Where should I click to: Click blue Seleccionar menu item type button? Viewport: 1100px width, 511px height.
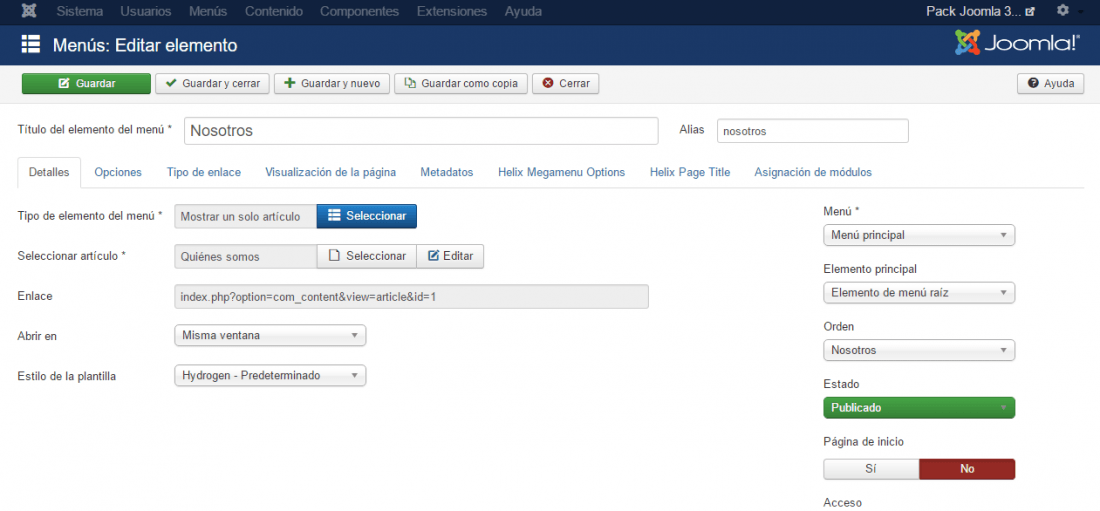tap(367, 216)
